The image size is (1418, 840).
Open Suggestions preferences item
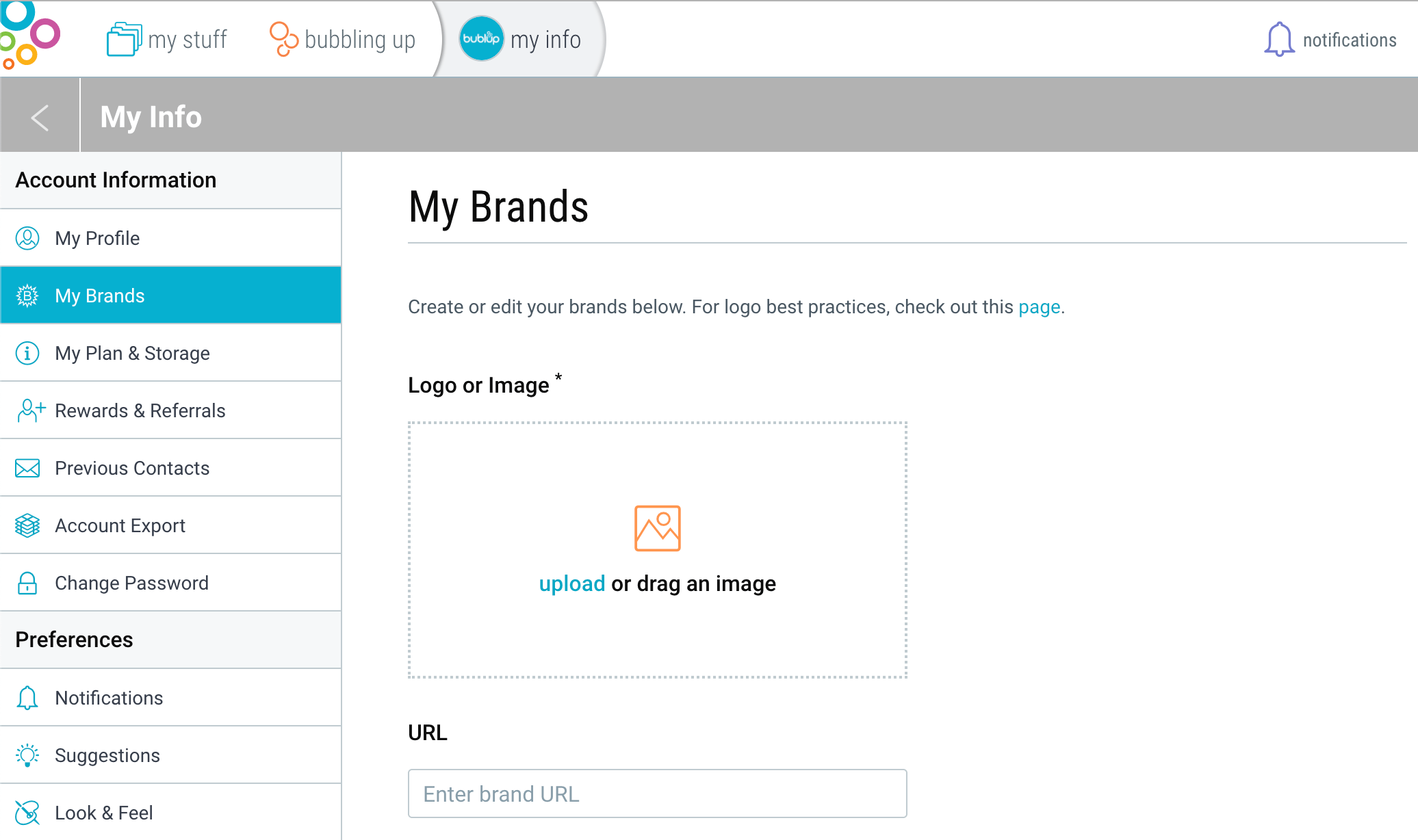tap(171, 755)
